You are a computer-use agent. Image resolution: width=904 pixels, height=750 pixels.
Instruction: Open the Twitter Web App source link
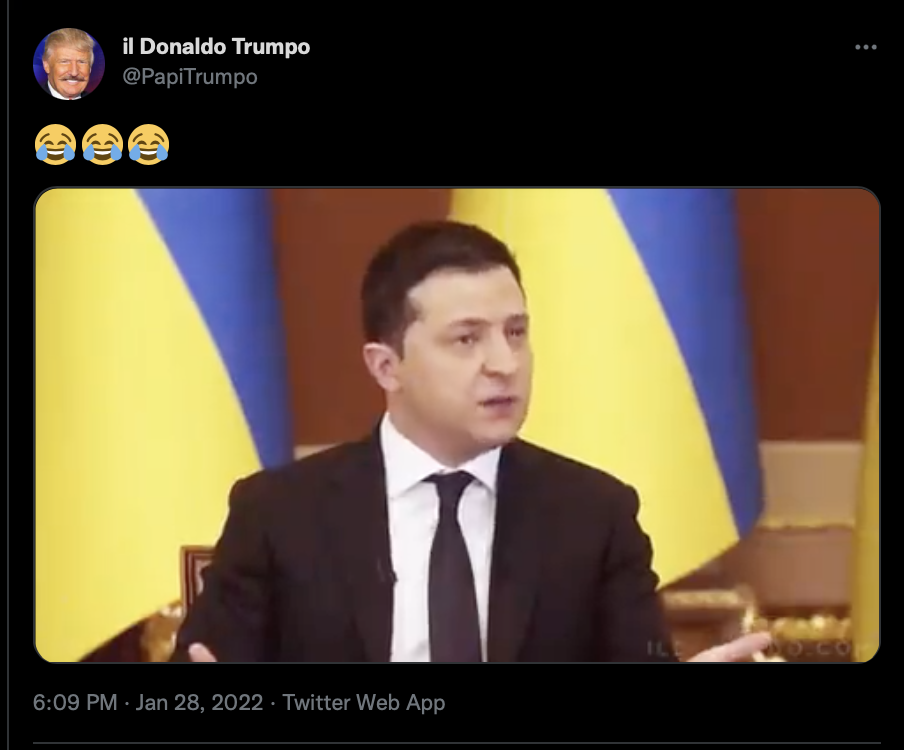click(364, 702)
